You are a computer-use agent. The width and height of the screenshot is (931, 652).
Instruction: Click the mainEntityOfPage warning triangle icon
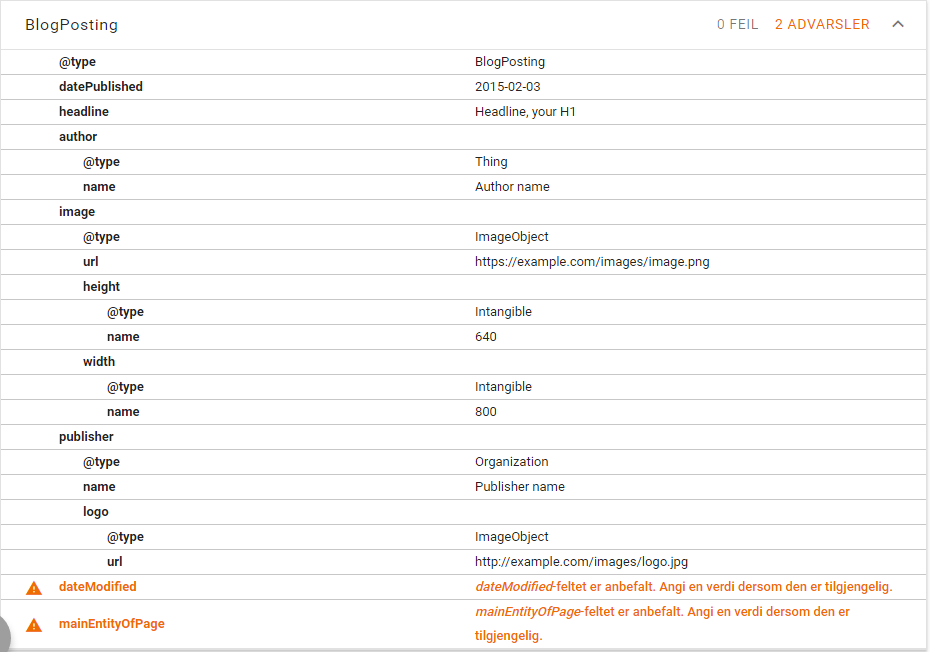coord(34,625)
